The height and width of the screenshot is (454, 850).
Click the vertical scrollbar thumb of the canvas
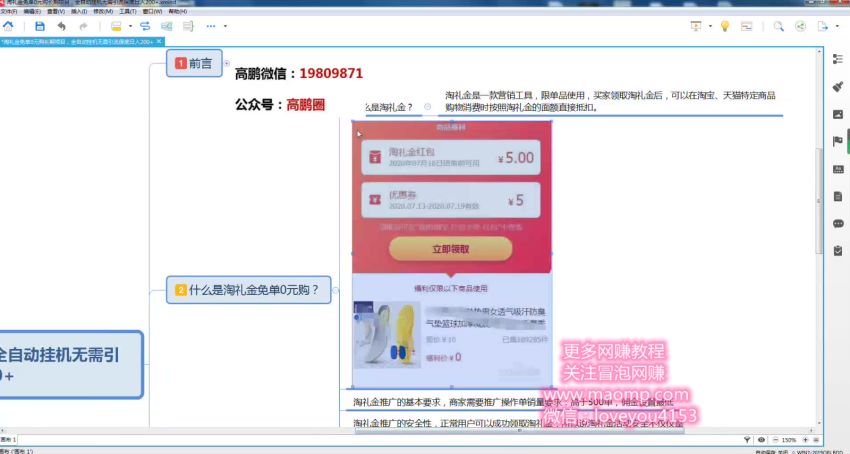[820, 200]
